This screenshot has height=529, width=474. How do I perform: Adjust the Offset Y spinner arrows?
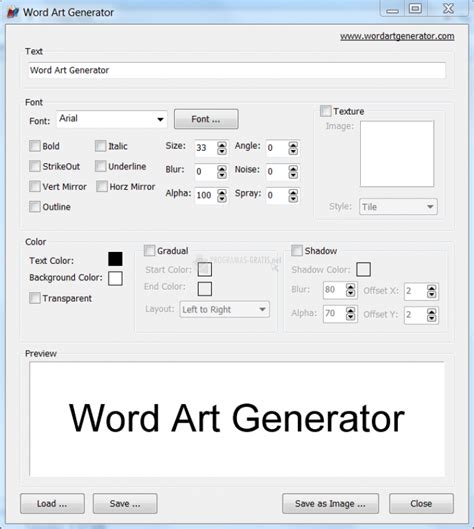(x=431, y=315)
